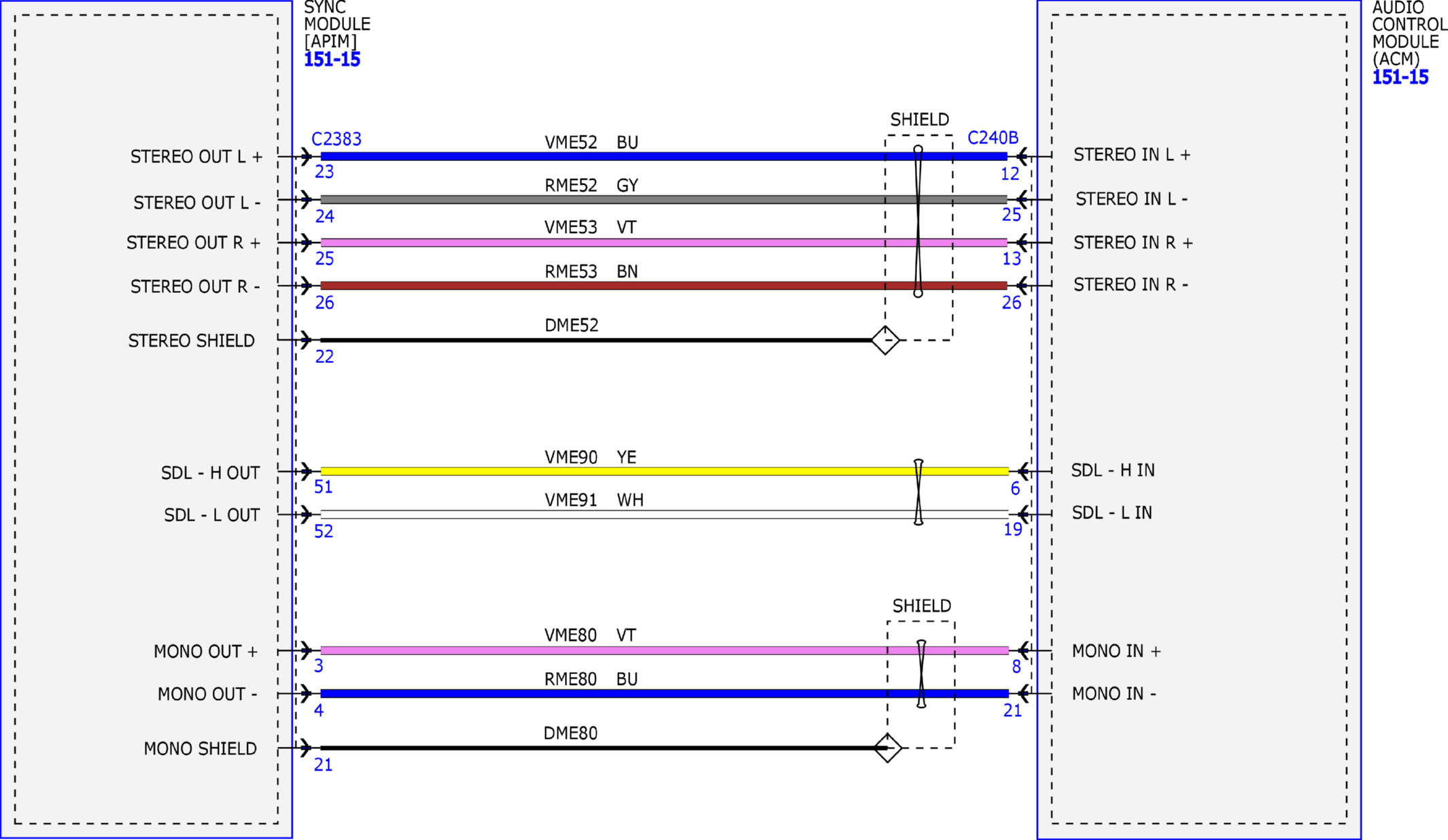The width and height of the screenshot is (1448, 840).
Task: Click the blue RME80 BU wire
Action: point(664,694)
